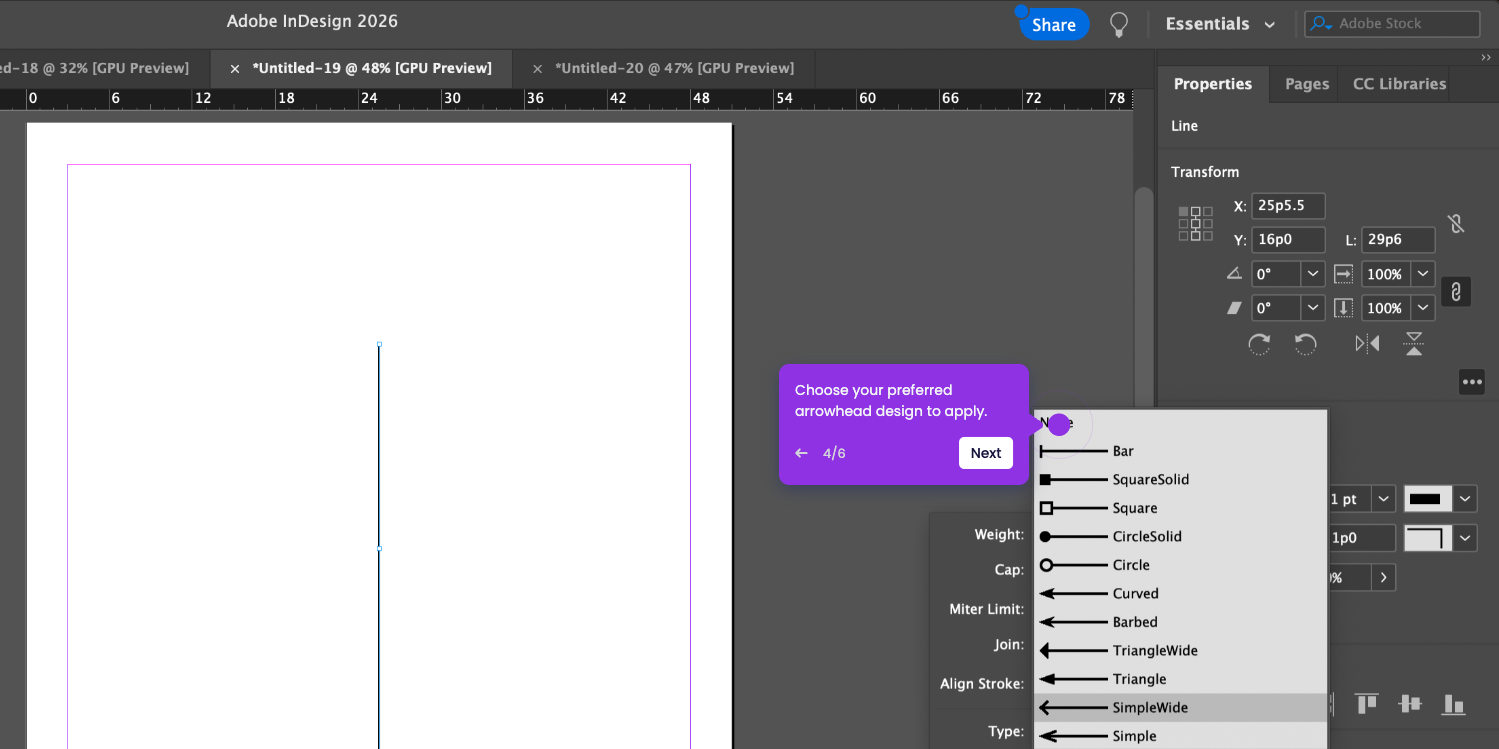Open shear angle dropdown

pos(1313,308)
